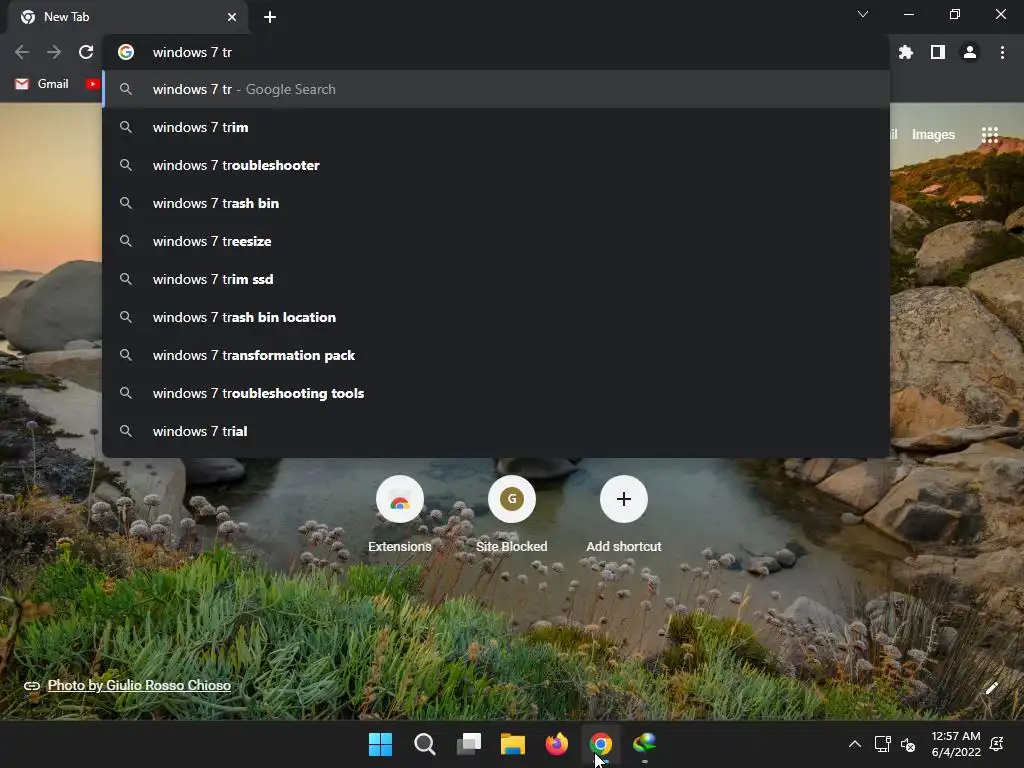Open the Site Blocked shortcut tile
Screen dimensions: 1024x768
click(x=511, y=515)
